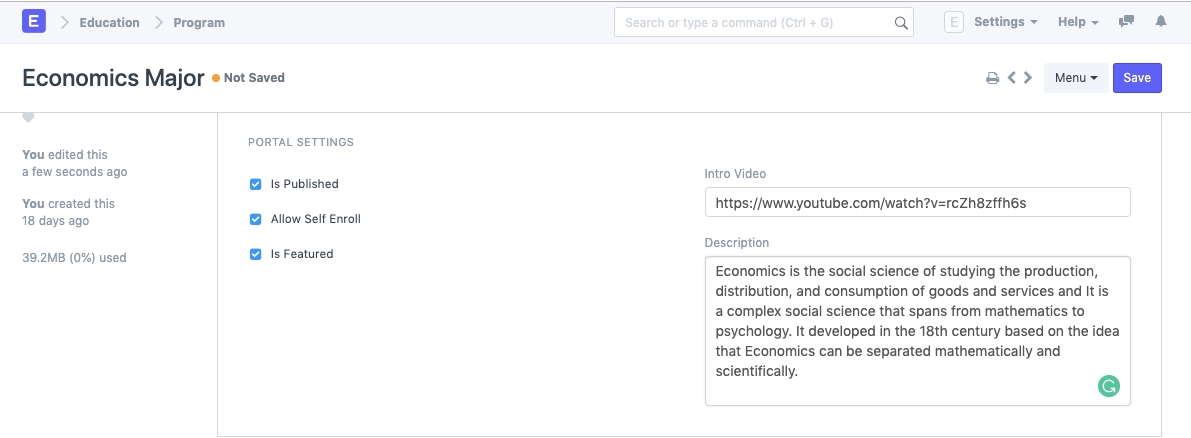Disable the Is Featured checkbox
1191x438 pixels.
[256, 254]
